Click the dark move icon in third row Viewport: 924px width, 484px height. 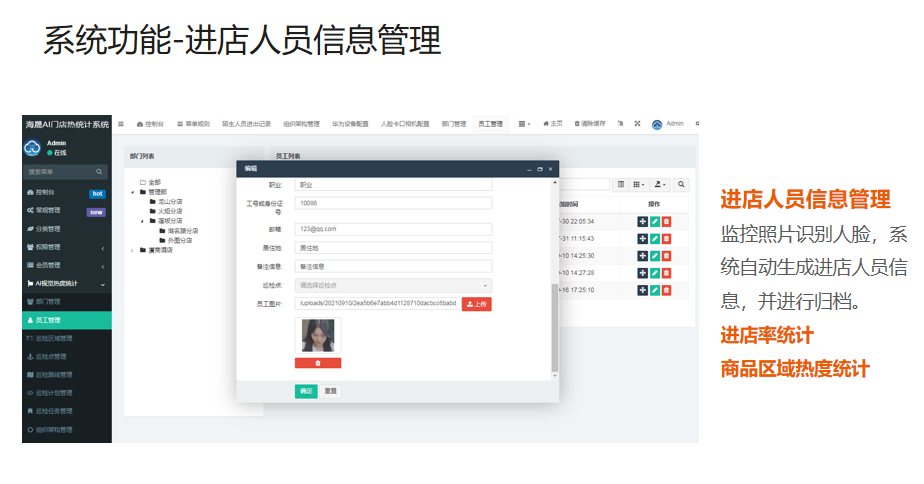click(x=643, y=255)
